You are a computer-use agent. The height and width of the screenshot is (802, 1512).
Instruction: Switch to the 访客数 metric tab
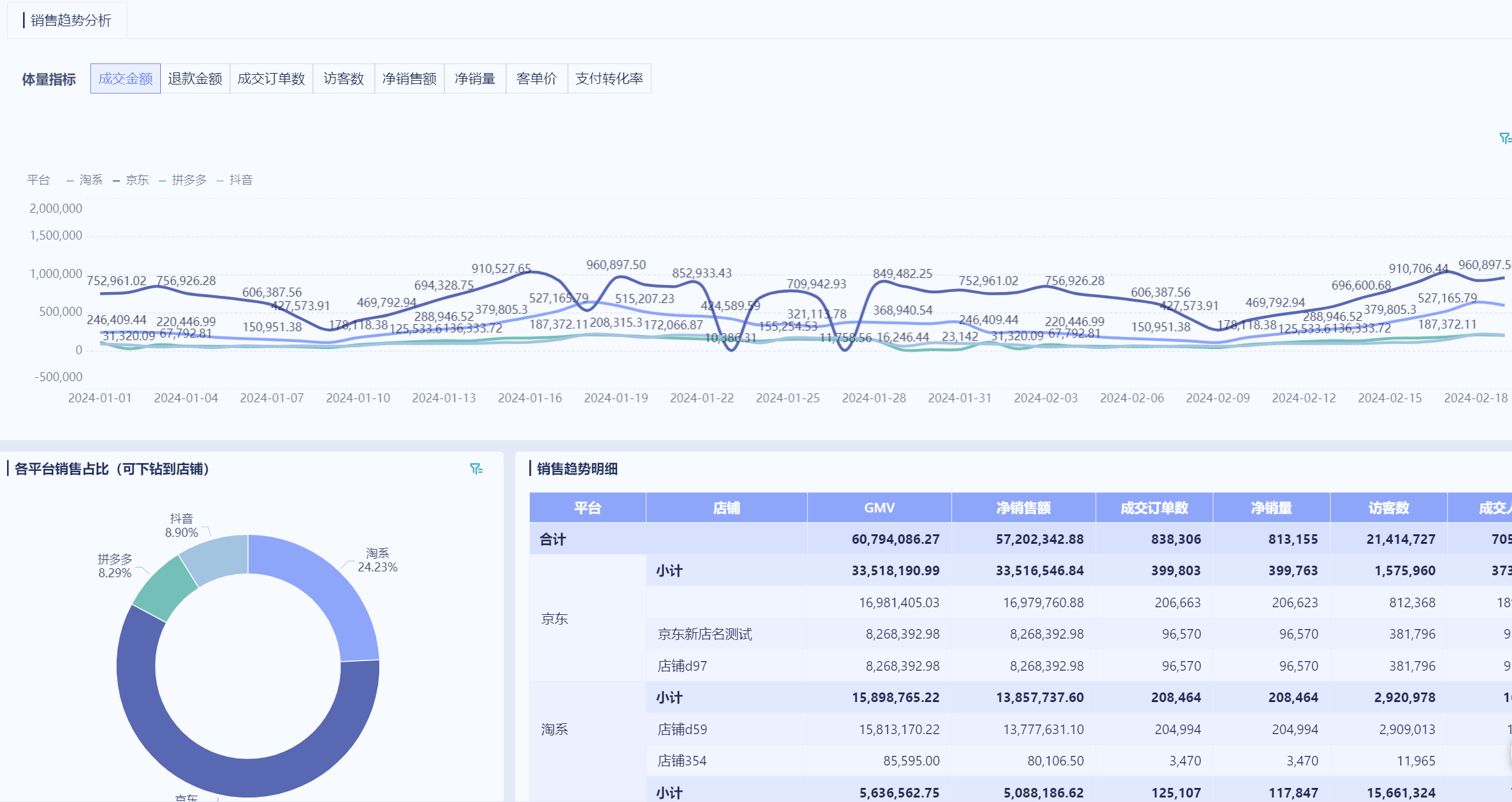(343, 79)
